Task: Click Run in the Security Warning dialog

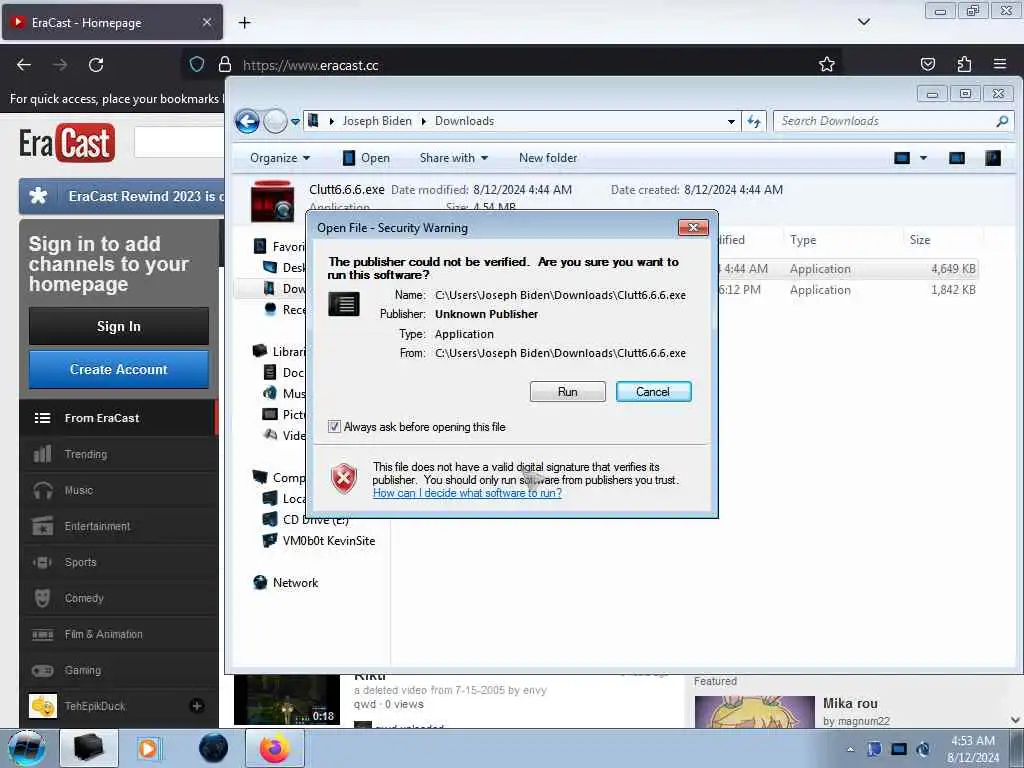Action: point(568,392)
